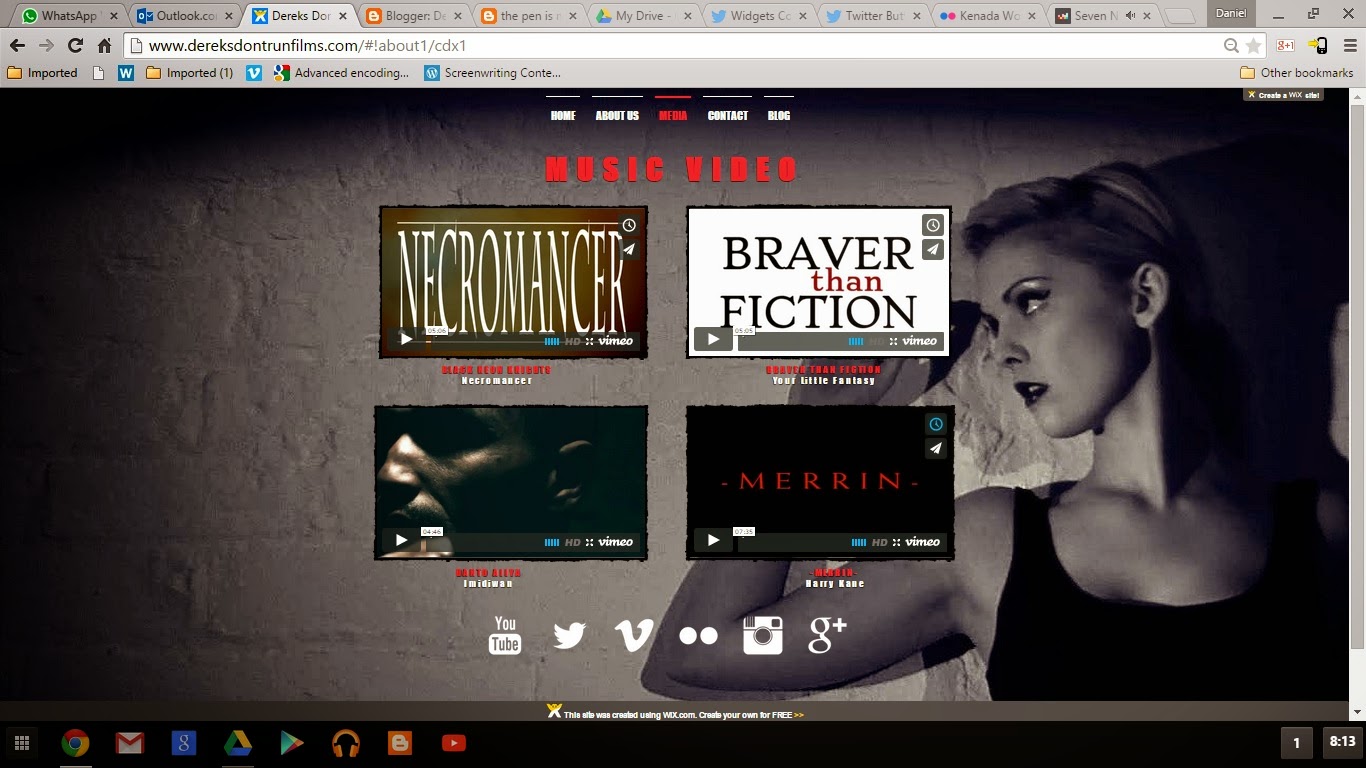Share the Merrin video via paper-plane icon
The image size is (1366, 768).
[935, 448]
